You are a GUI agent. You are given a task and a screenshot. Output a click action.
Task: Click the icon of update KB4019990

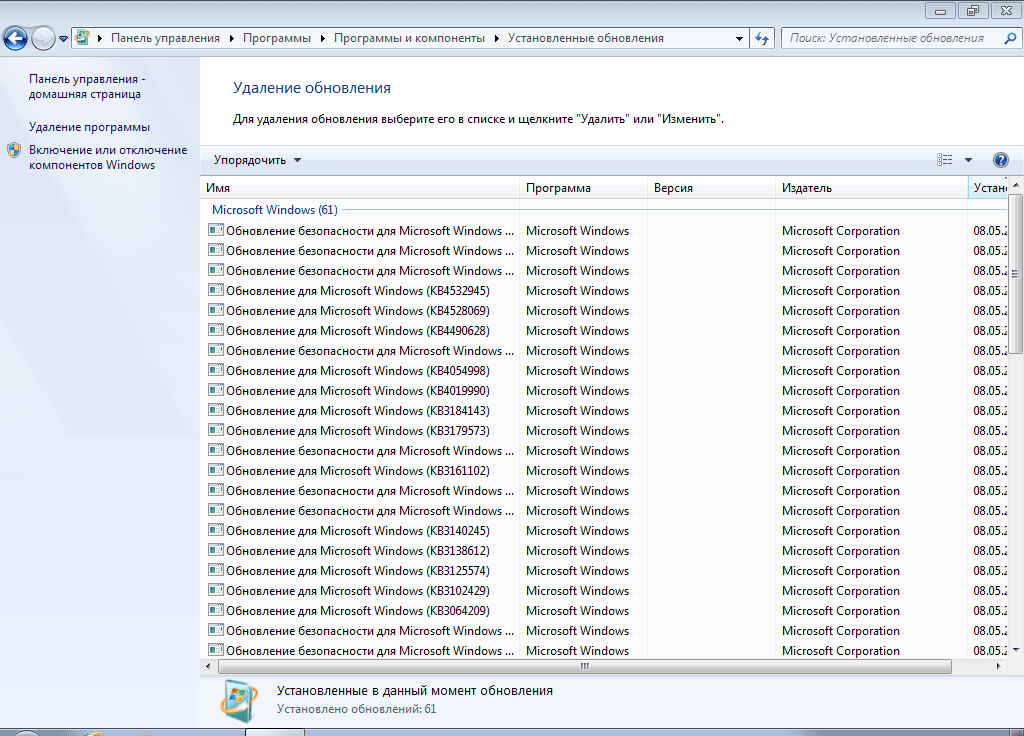(x=216, y=391)
